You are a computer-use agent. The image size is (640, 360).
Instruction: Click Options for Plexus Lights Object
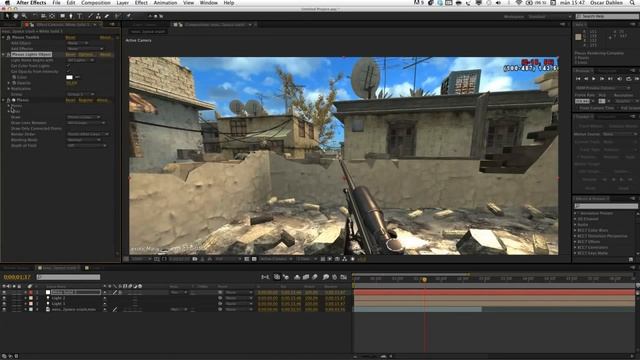[x=86, y=54]
